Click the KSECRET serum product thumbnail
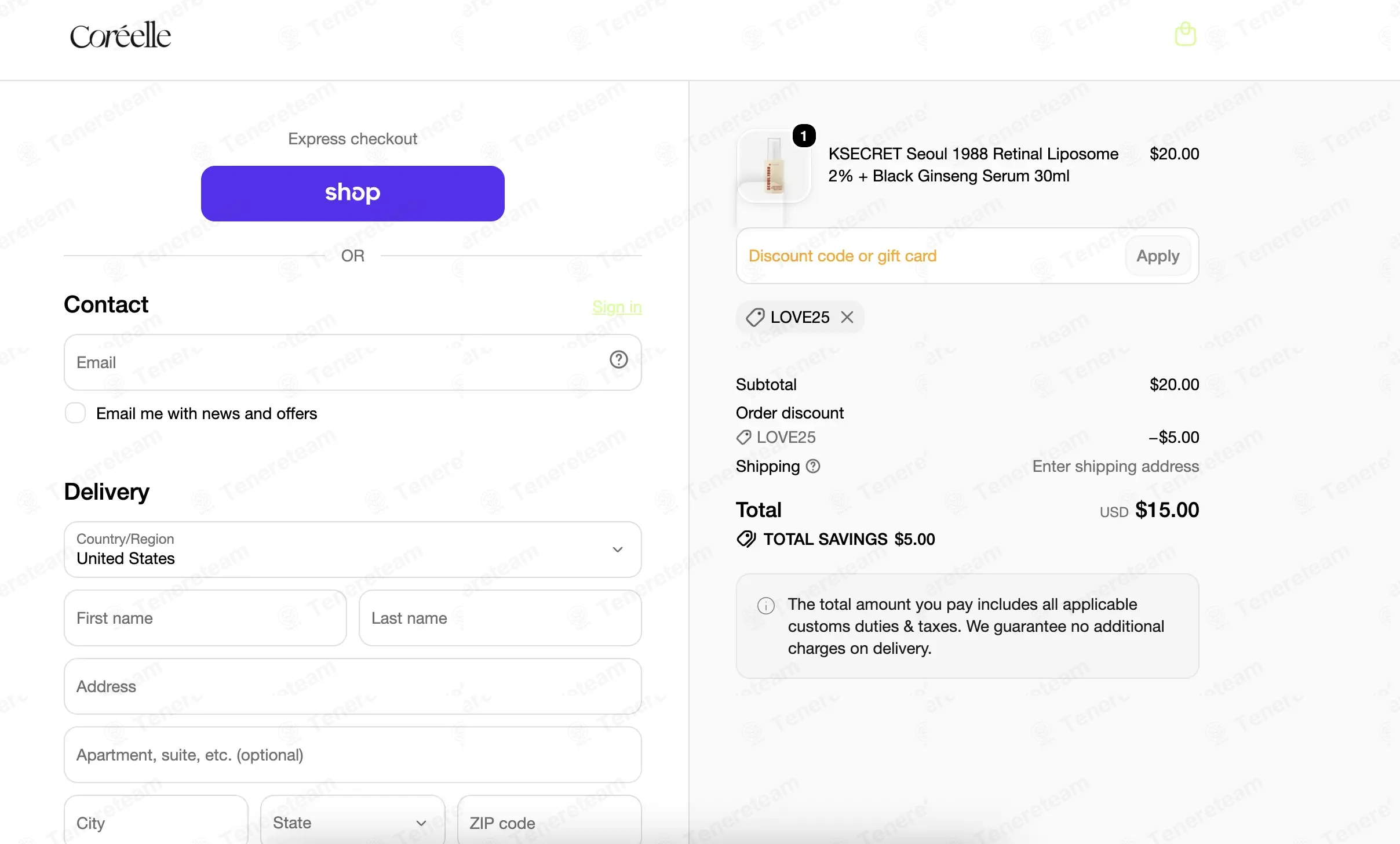The height and width of the screenshot is (844, 1400). click(x=774, y=166)
